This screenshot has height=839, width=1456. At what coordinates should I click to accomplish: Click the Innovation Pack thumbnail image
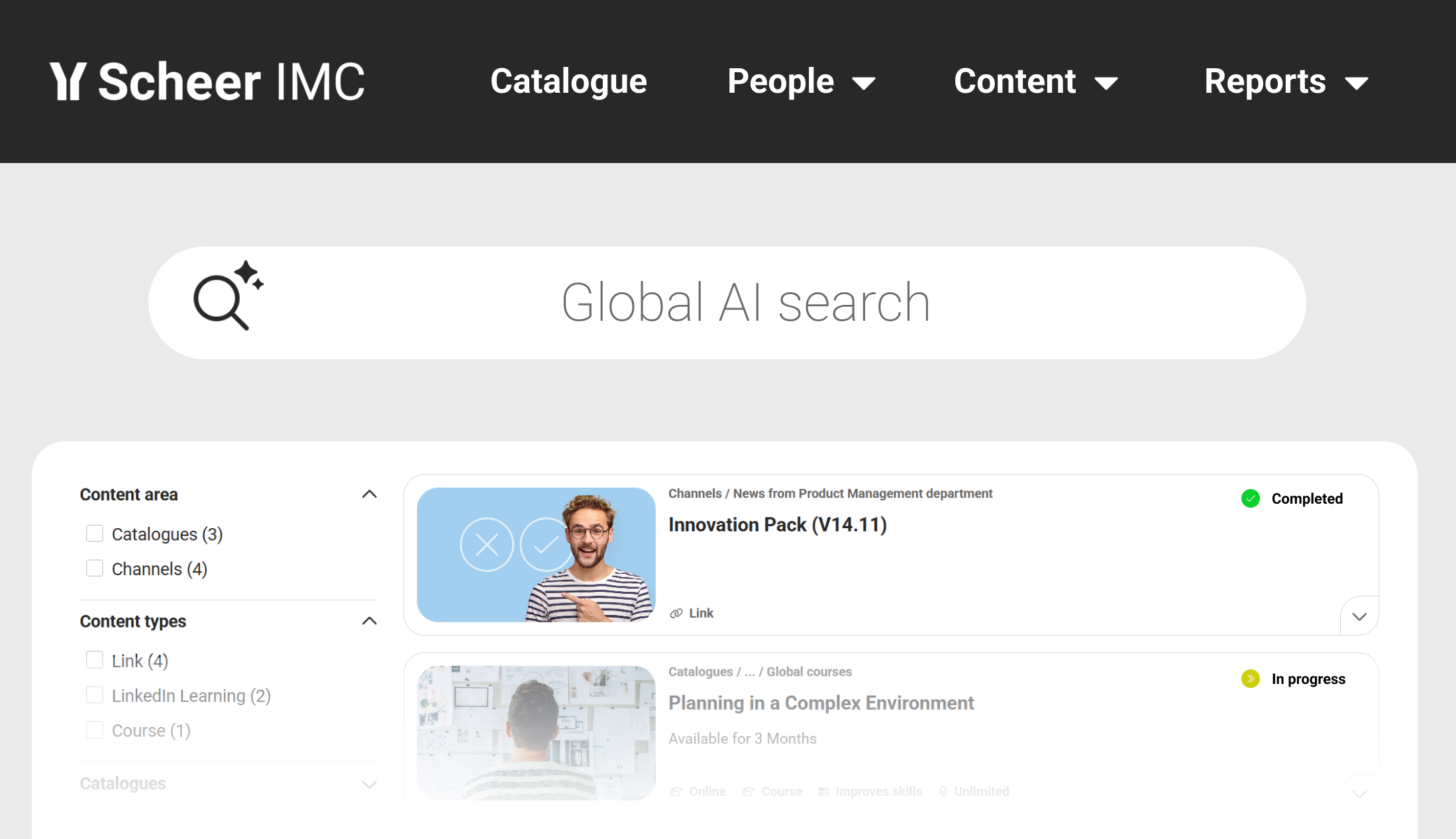click(536, 555)
